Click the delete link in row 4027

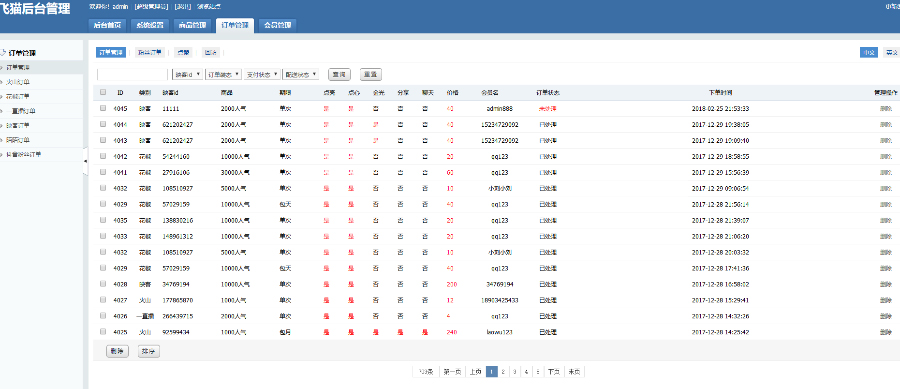point(886,299)
